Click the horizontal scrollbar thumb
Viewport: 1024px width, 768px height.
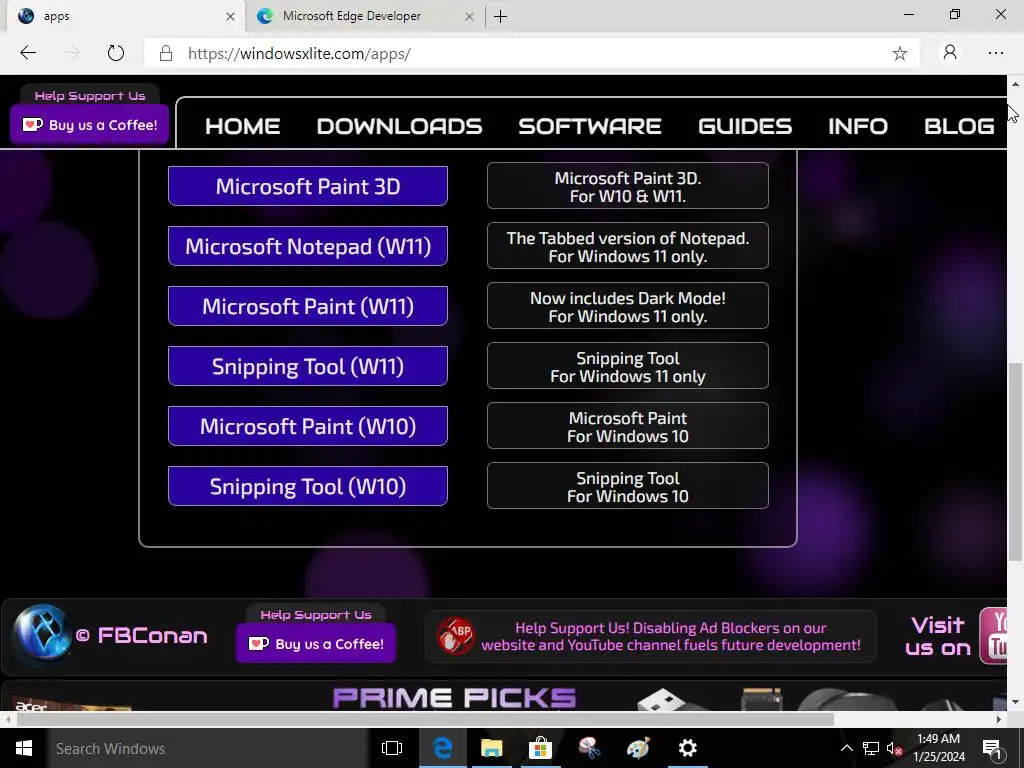[x=425, y=720]
